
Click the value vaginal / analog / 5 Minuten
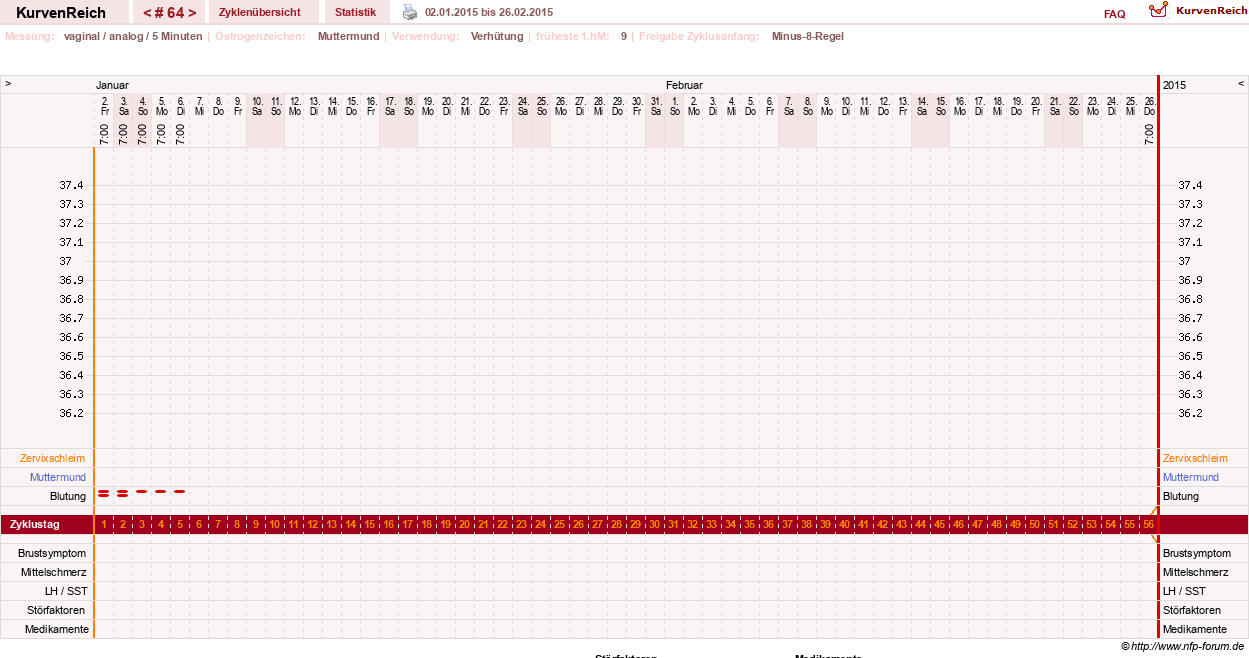(133, 36)
